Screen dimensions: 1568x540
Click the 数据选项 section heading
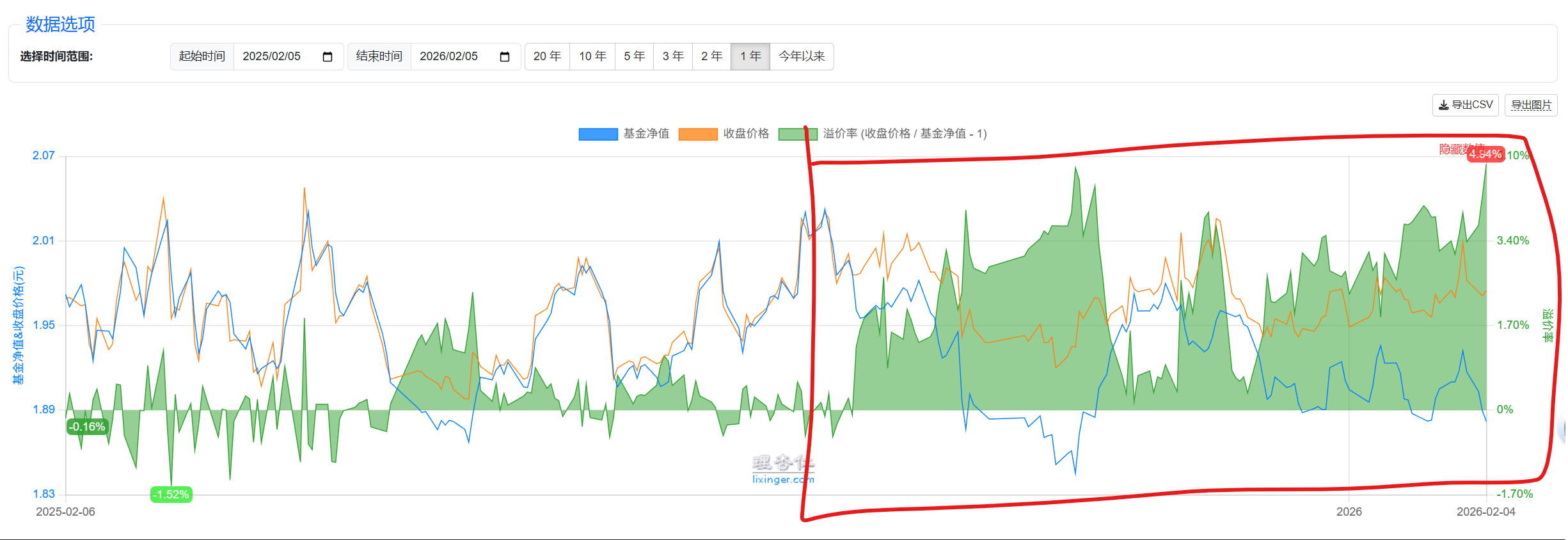60,24
